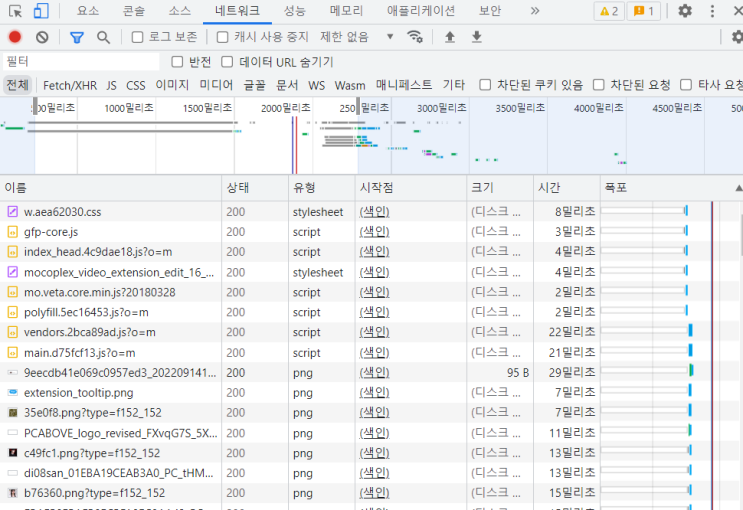Open the 제한 없음 throttling dropdown
The image size is (743, 510).
(x=356, y=37)
